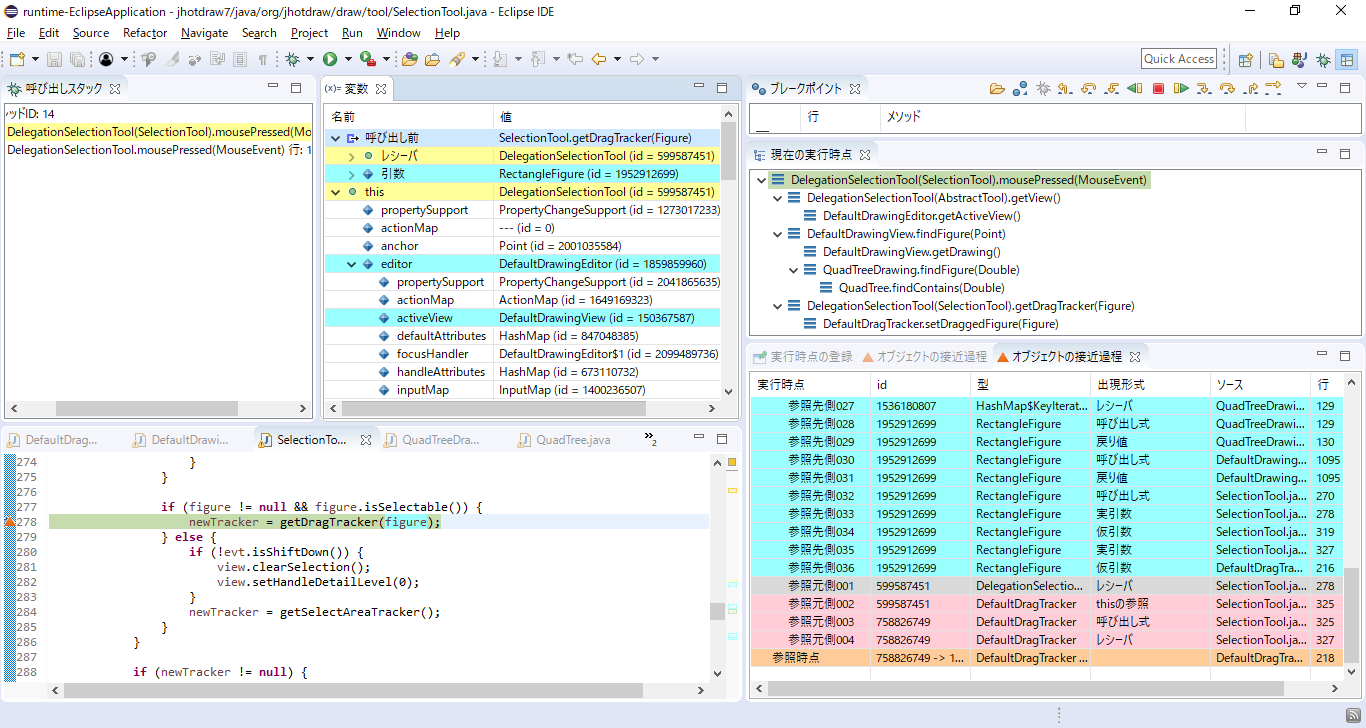Switch to the Debug perspective bug icon
The height and width of the screenshot is (728, 1366).
tap(1323, 60)
